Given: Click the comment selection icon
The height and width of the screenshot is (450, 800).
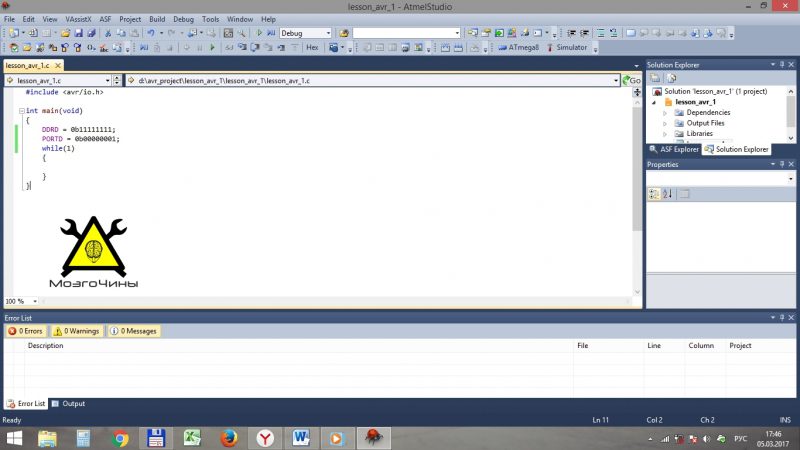Looking at the screenshot, I should pos(601,33).
